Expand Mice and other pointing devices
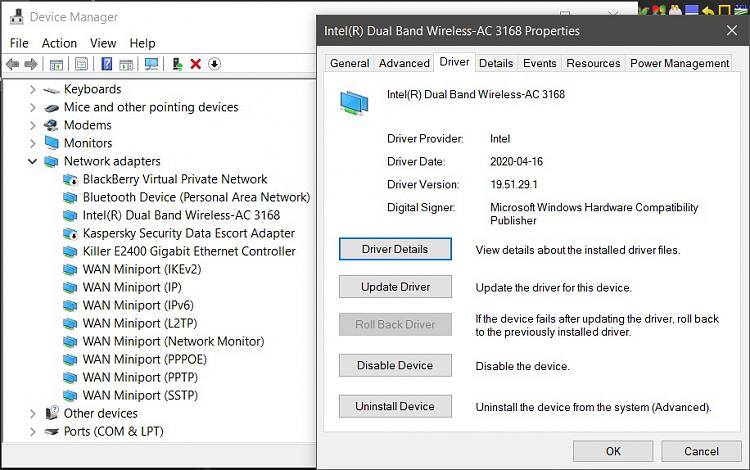Screen dimensions: 750x470 tap(33, 108)
